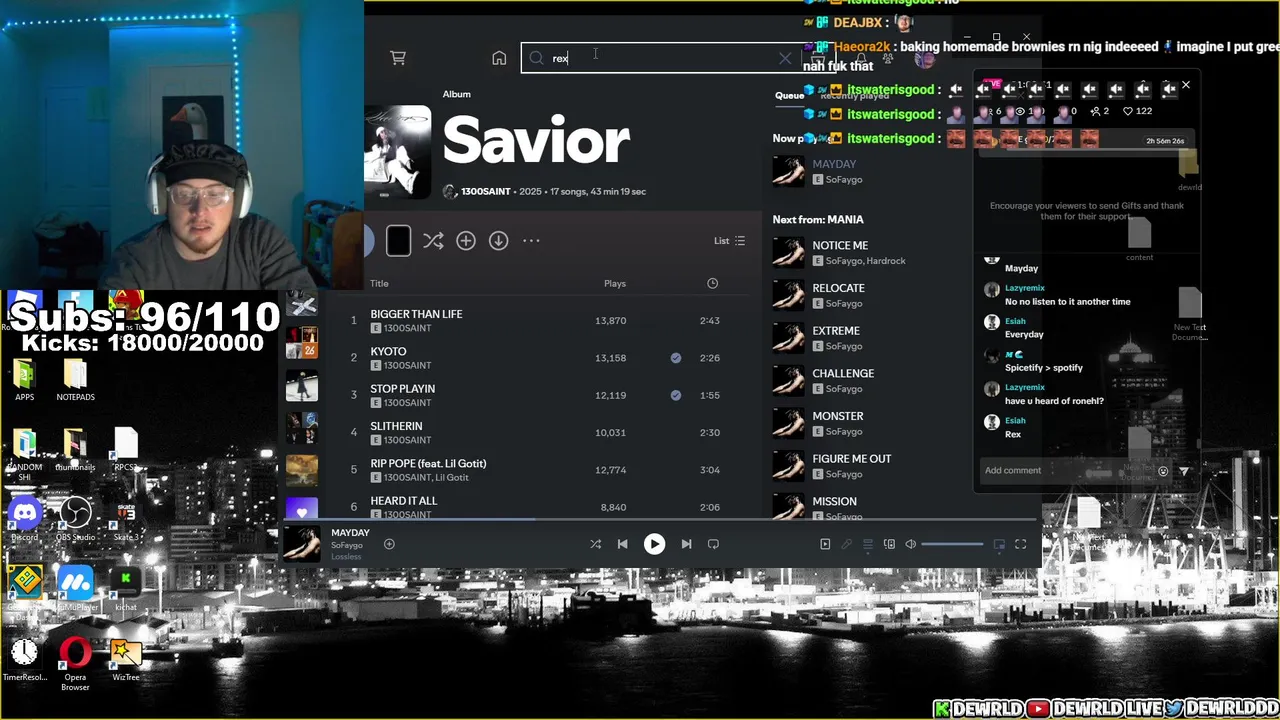Viewport: 1280px width, 720px height.
Task: Skip to next track
Action: pyautogui.click(x=686, y=544)
